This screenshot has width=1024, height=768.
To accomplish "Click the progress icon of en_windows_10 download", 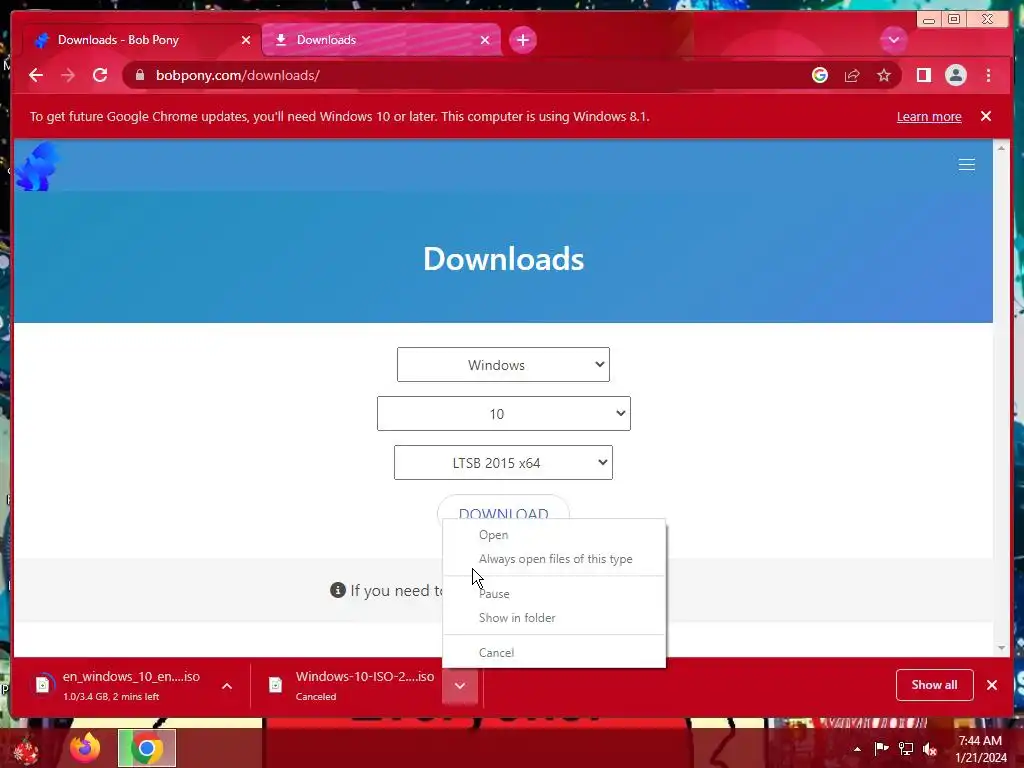I will tap(42, 684).
